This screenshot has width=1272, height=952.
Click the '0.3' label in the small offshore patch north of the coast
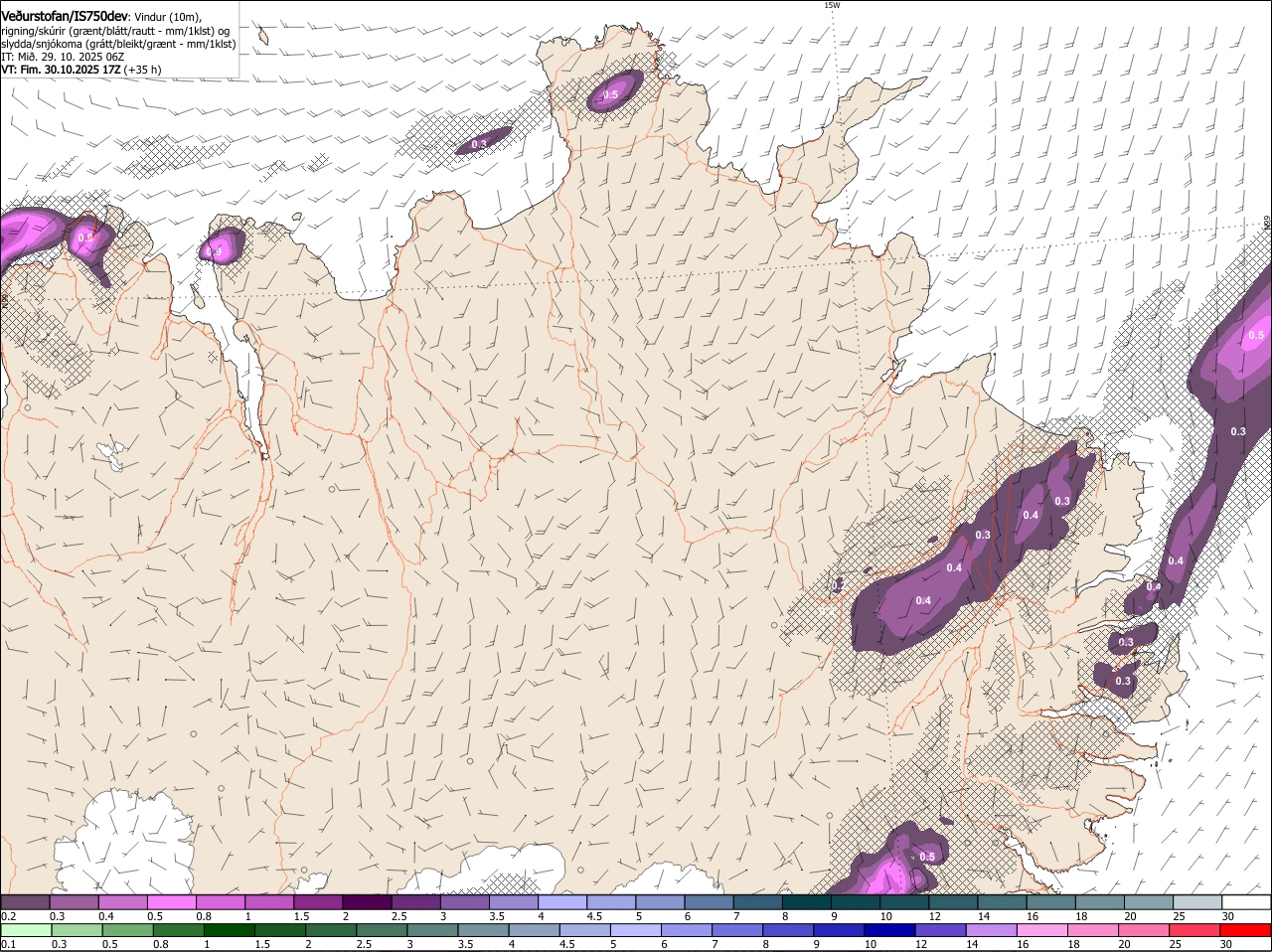(x=479, y=144)
